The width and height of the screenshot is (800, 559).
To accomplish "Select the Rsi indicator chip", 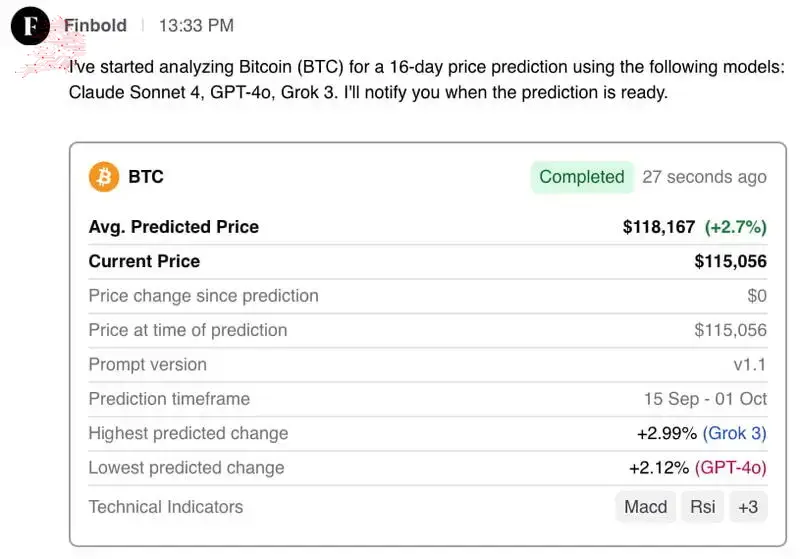I will point(703,507).
